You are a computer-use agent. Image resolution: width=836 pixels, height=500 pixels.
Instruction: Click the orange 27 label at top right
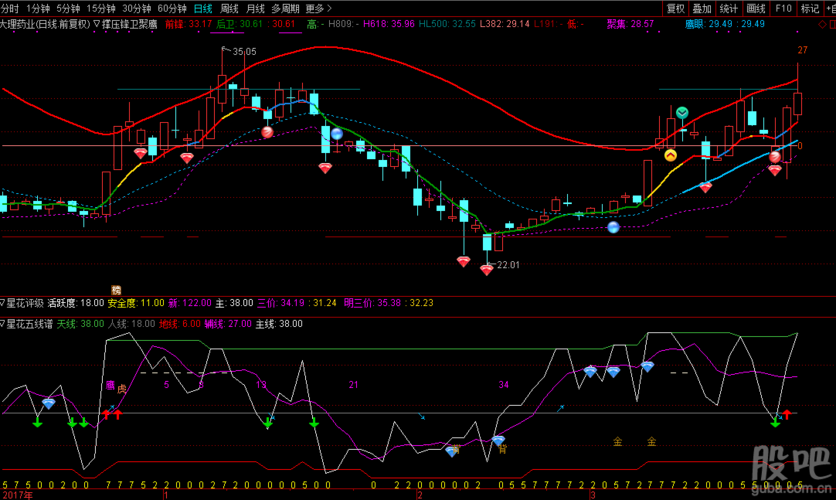[802, 50]
